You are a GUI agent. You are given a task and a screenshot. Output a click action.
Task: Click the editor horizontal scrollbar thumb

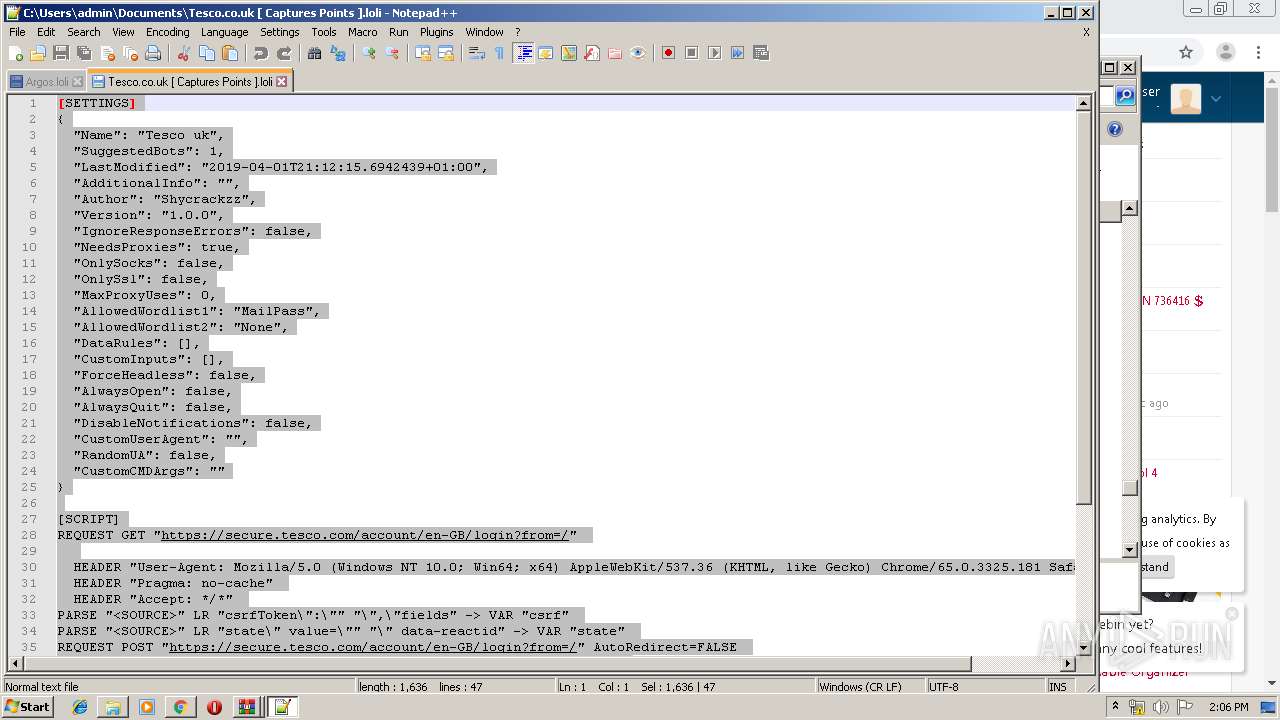point(496,664)
